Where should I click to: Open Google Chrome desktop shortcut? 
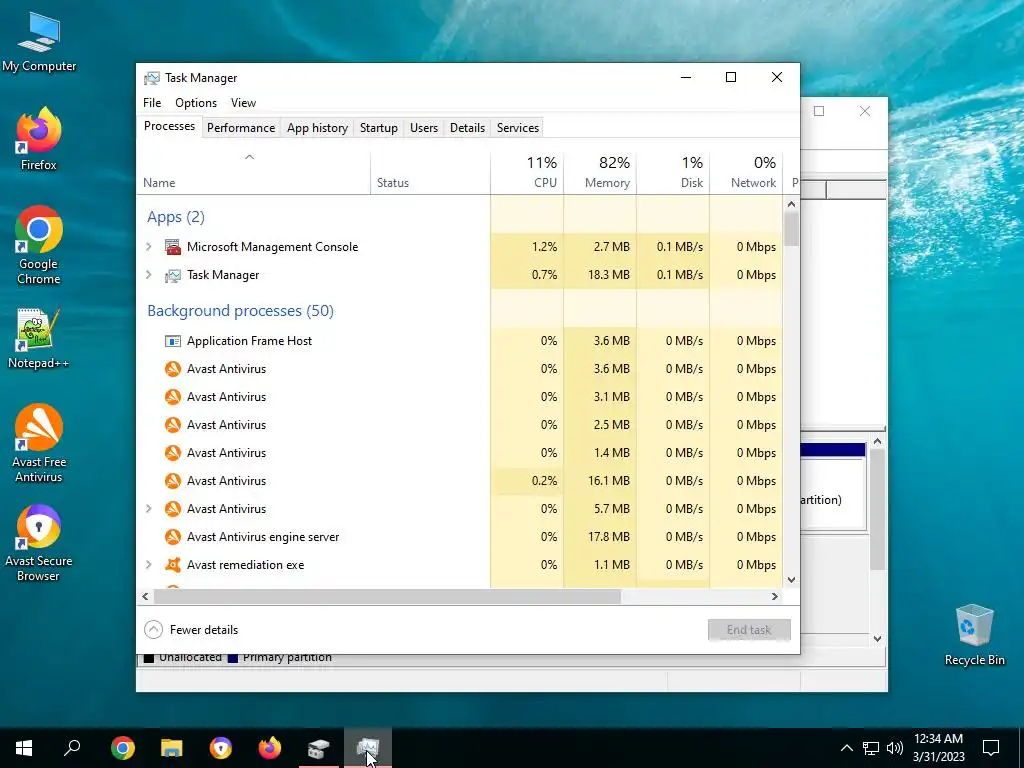coord(39,245)
